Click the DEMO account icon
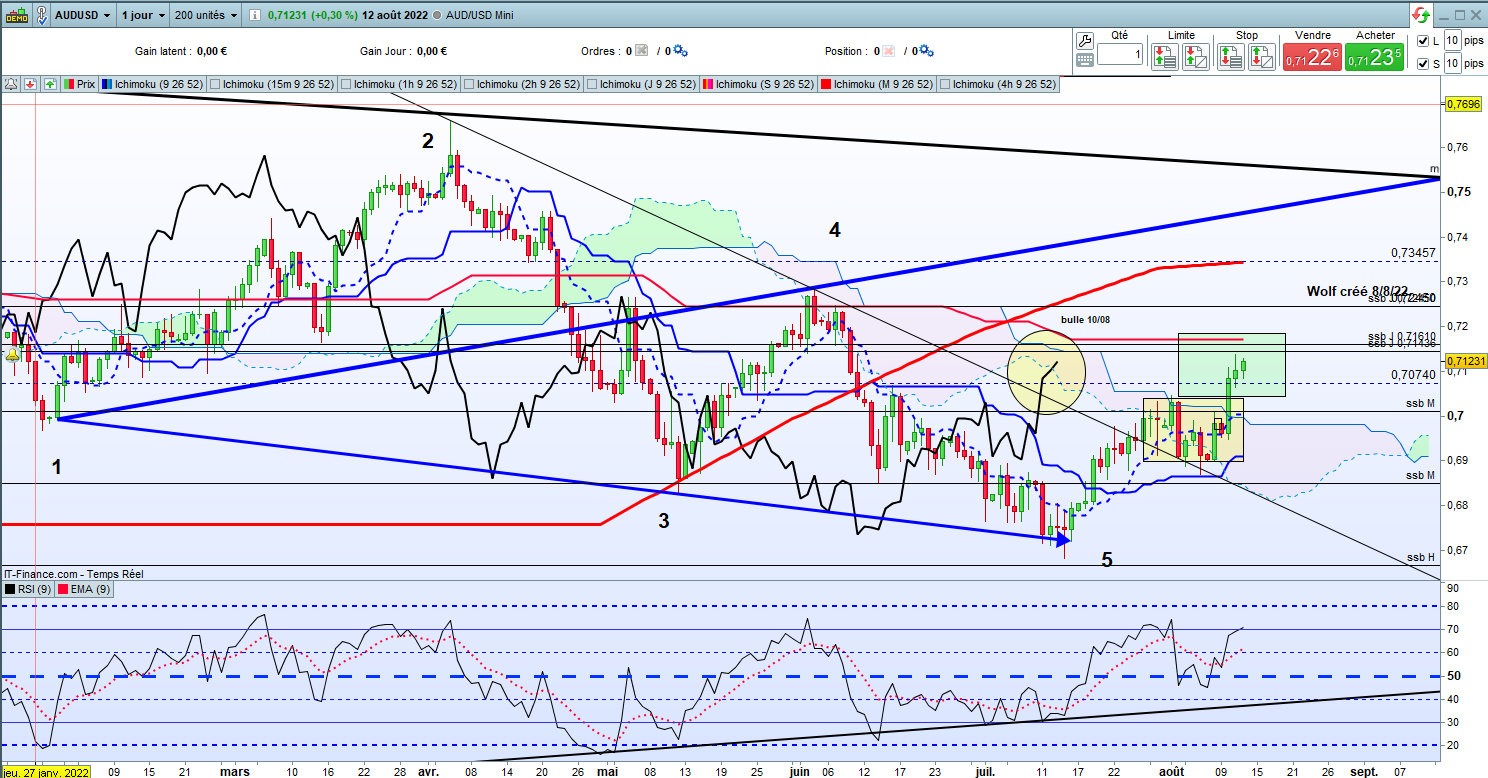Screen dimensions: 1488x778 tap(14, 16)
